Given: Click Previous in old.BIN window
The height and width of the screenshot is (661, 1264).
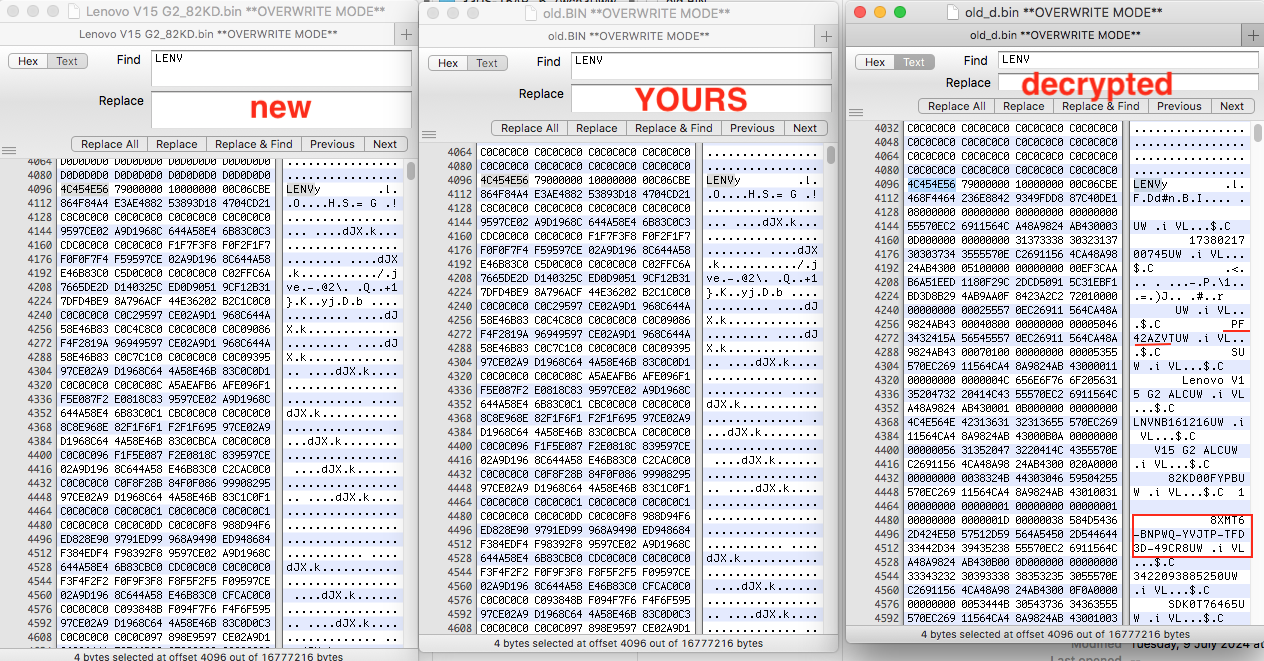Looking at the screenshot, I should (752, 128).
